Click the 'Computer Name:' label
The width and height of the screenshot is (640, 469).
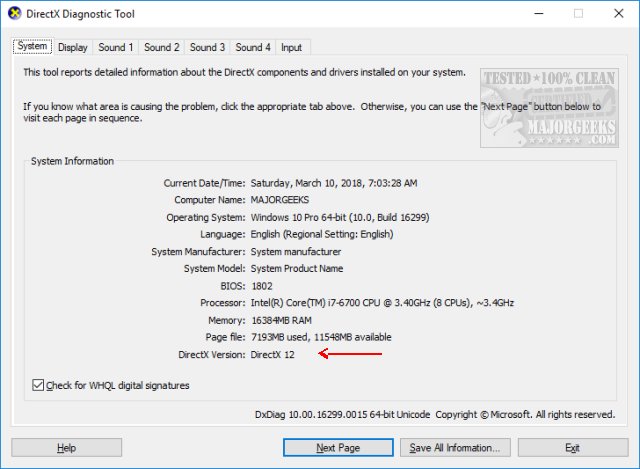click(x=210, y=200)
